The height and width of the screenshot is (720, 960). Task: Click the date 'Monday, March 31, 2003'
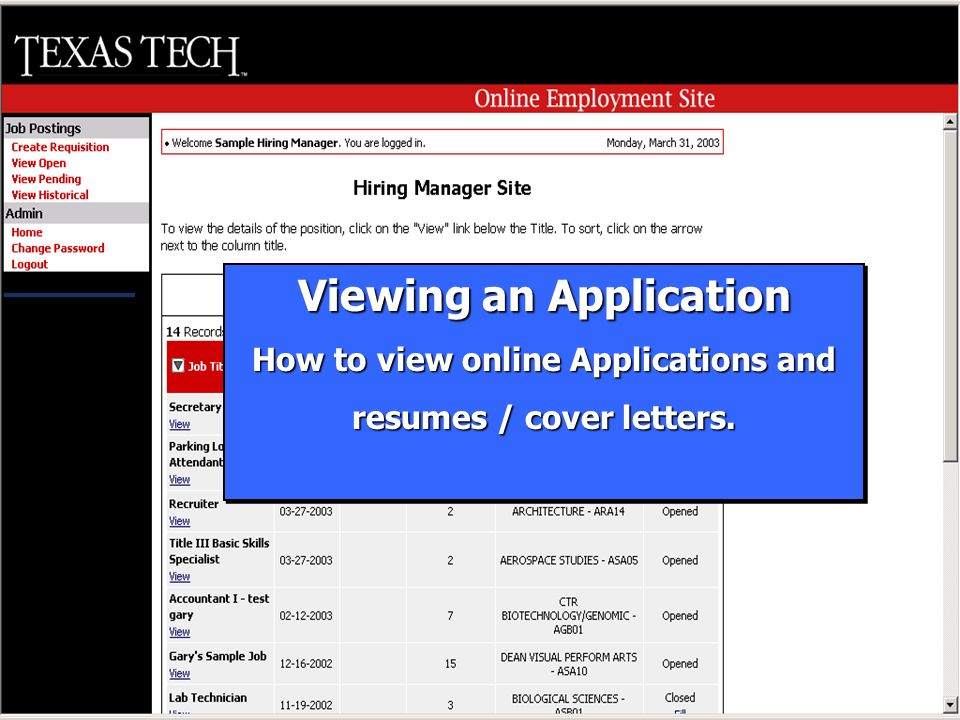coord(662,143)
